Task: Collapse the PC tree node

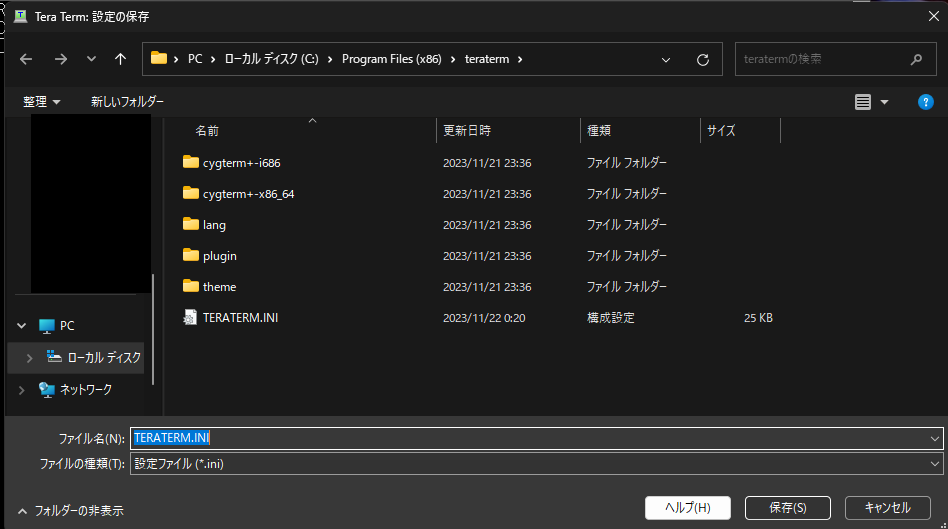Action: pos(22,326)
